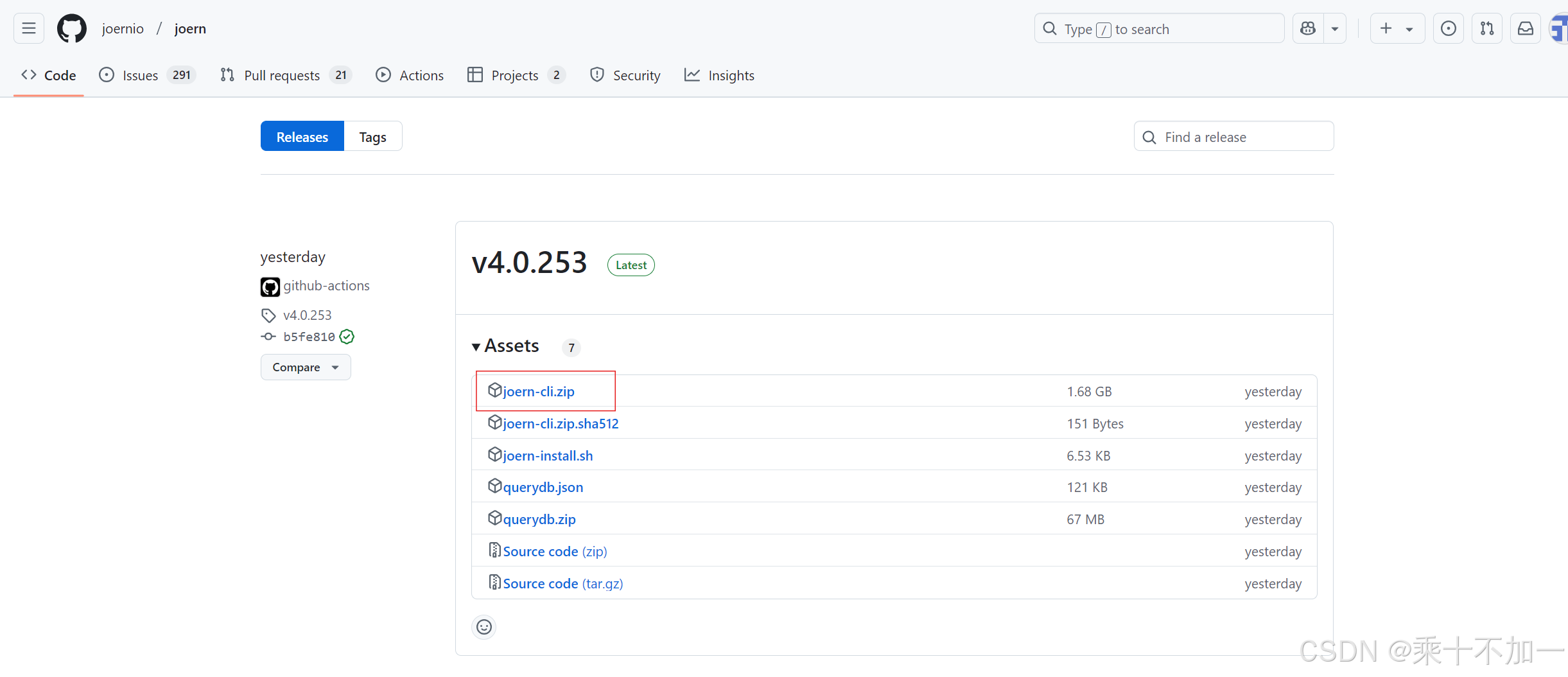Click the 1.68 GB file size

pos(1089,391)
